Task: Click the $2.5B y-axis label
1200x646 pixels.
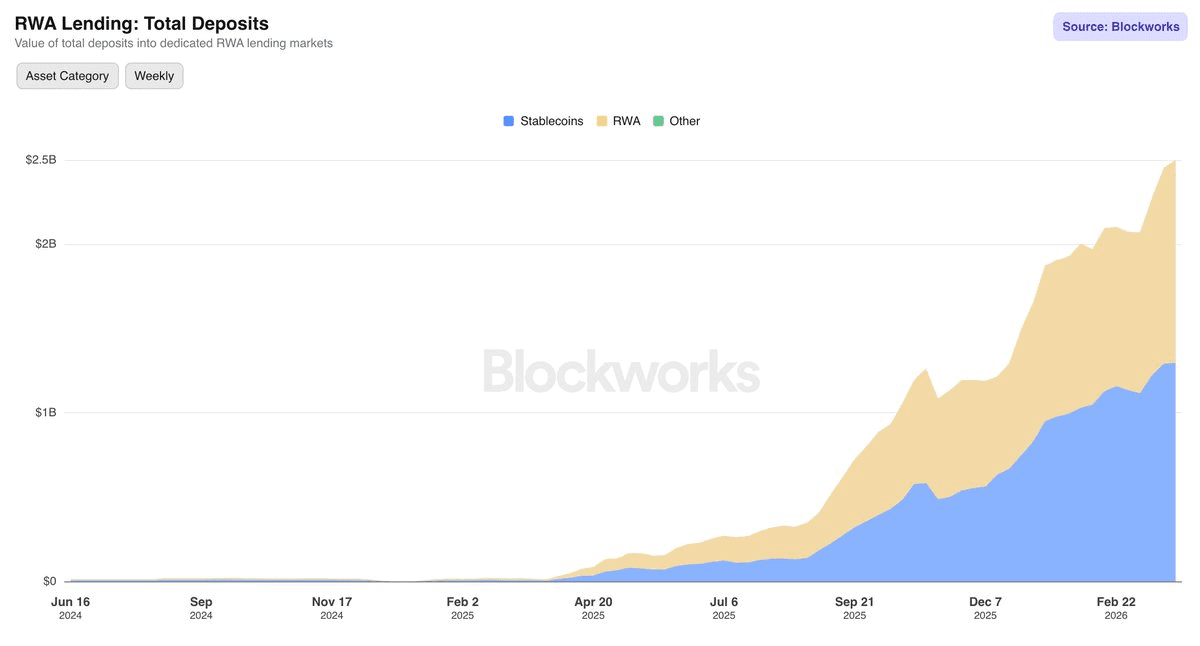Action: tap(40, 160)
